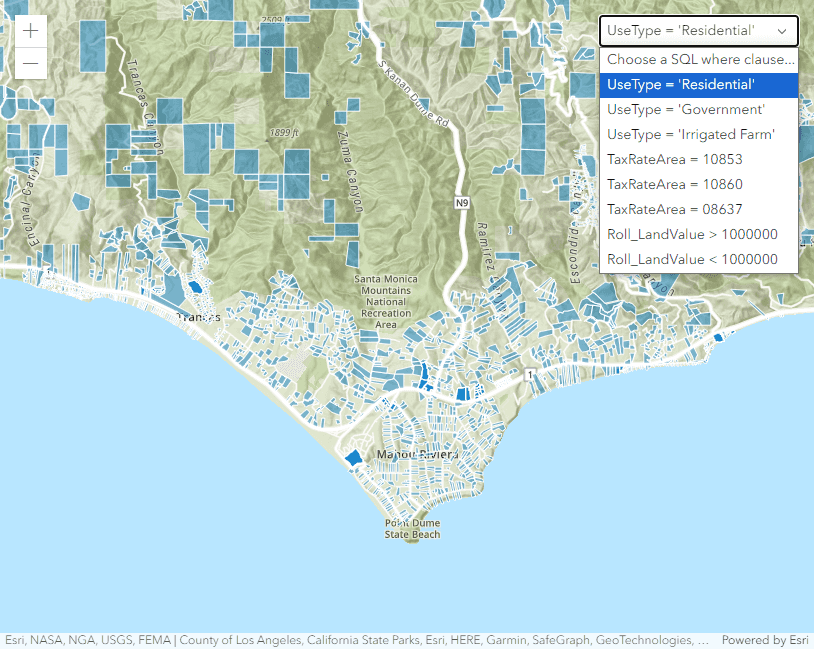Apply Roll_LandValue > 1000000 filter

(x=698, y=235)
